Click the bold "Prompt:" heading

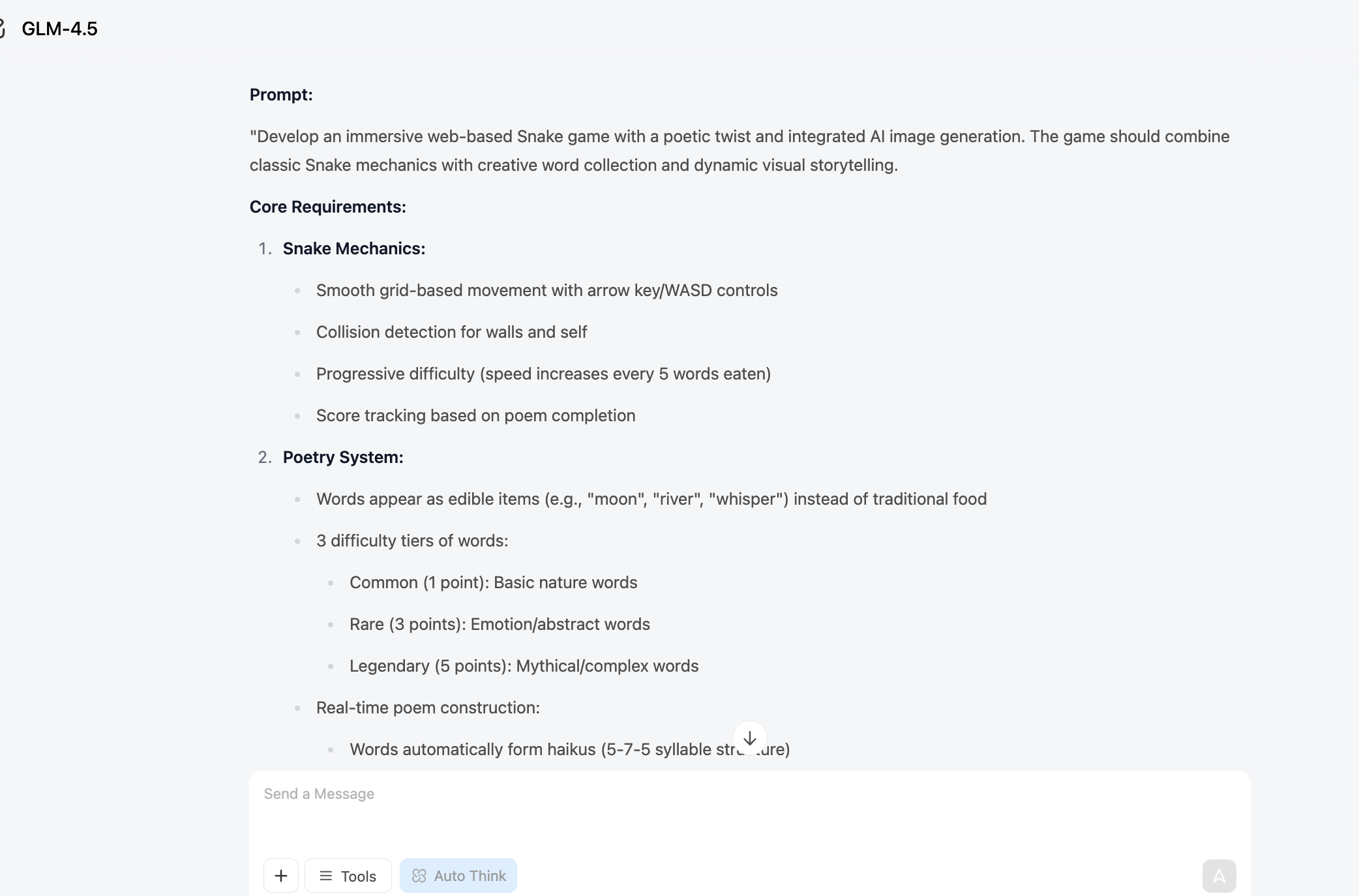tap(281, 95)
